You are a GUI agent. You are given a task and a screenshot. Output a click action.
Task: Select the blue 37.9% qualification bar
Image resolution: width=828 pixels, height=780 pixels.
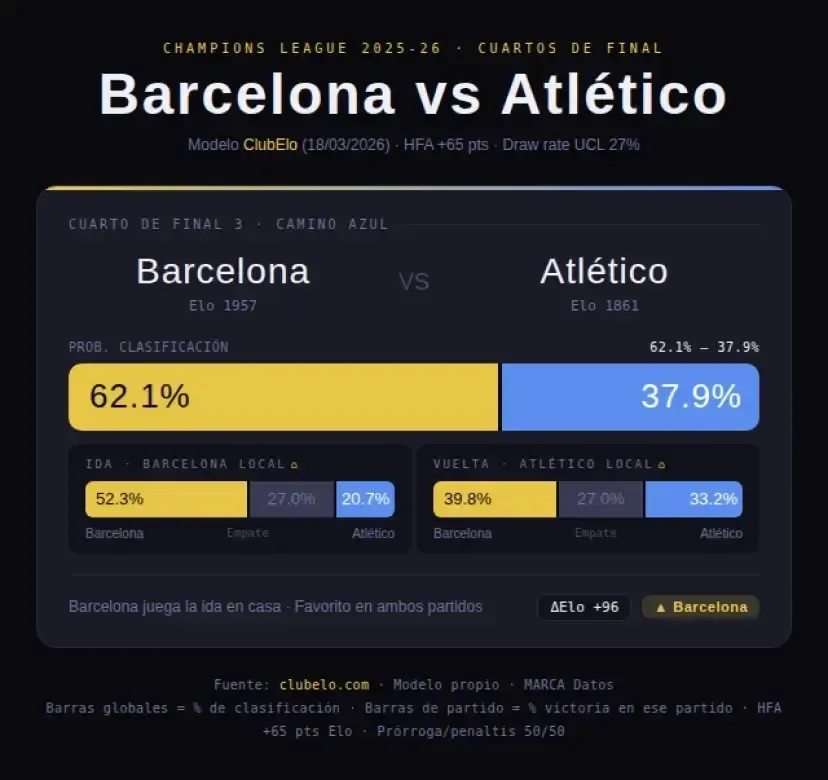pos(630,397)
